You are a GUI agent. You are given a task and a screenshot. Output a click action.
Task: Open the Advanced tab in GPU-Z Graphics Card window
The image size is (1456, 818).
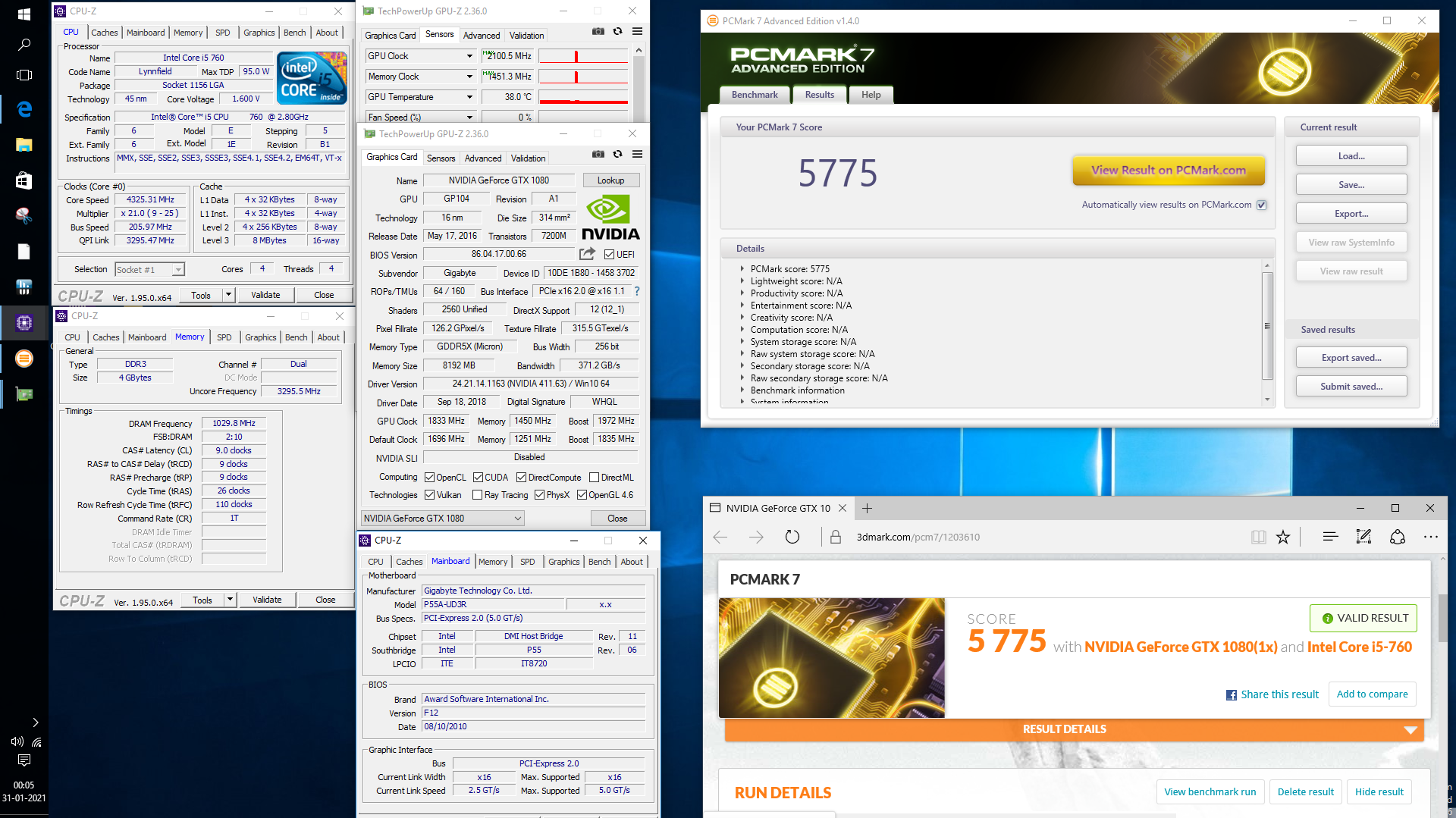(483, 158)
